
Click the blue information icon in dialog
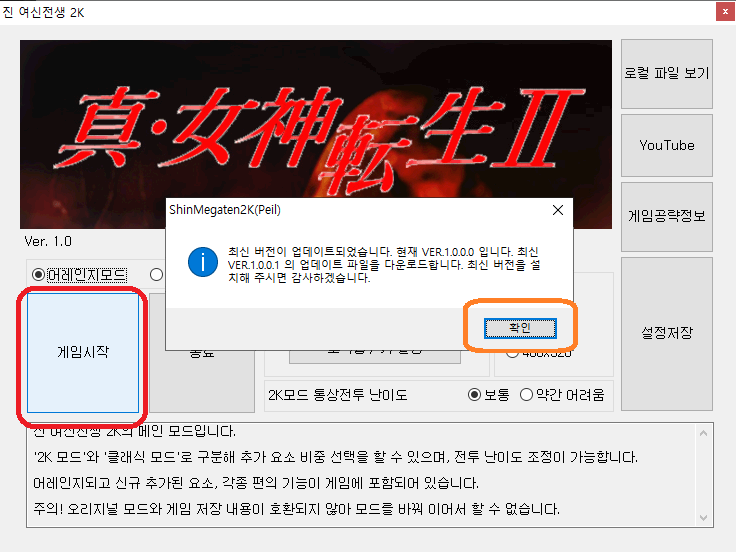(x=203, y=262)
